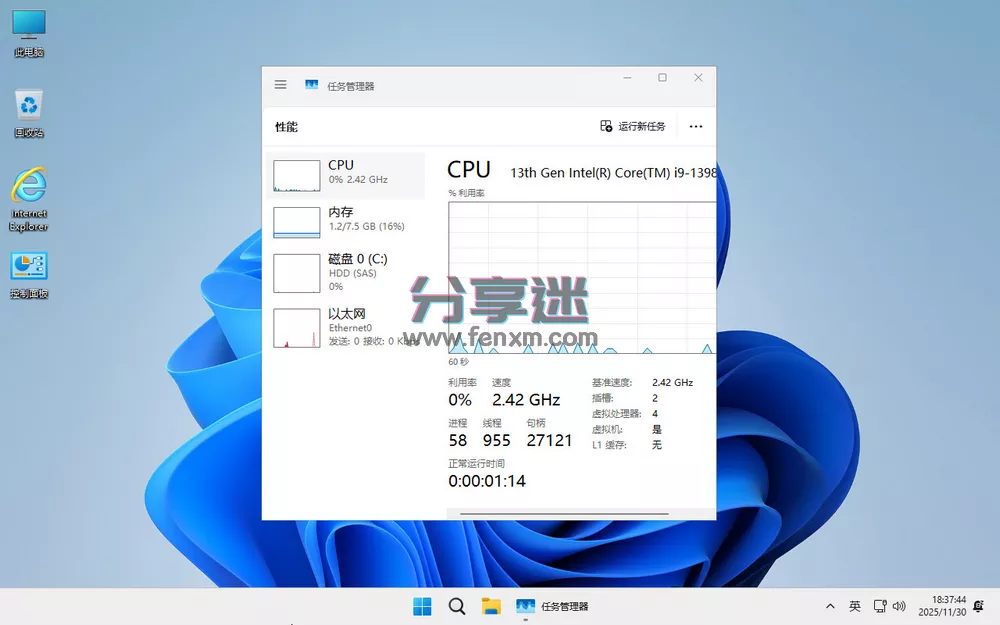Screen dimensions: 1000x625
Task: Open File Explorer from the taskbar
Action: (x=489, y=606)
